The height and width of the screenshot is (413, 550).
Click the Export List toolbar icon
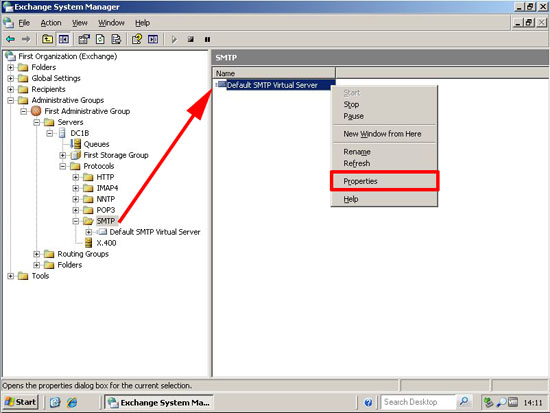pos(116,39)
